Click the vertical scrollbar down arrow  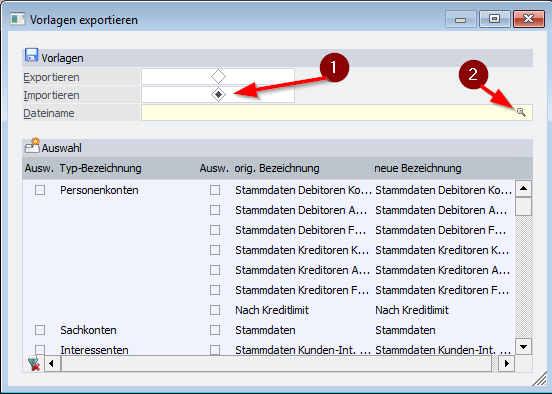(x=523, y=347)
